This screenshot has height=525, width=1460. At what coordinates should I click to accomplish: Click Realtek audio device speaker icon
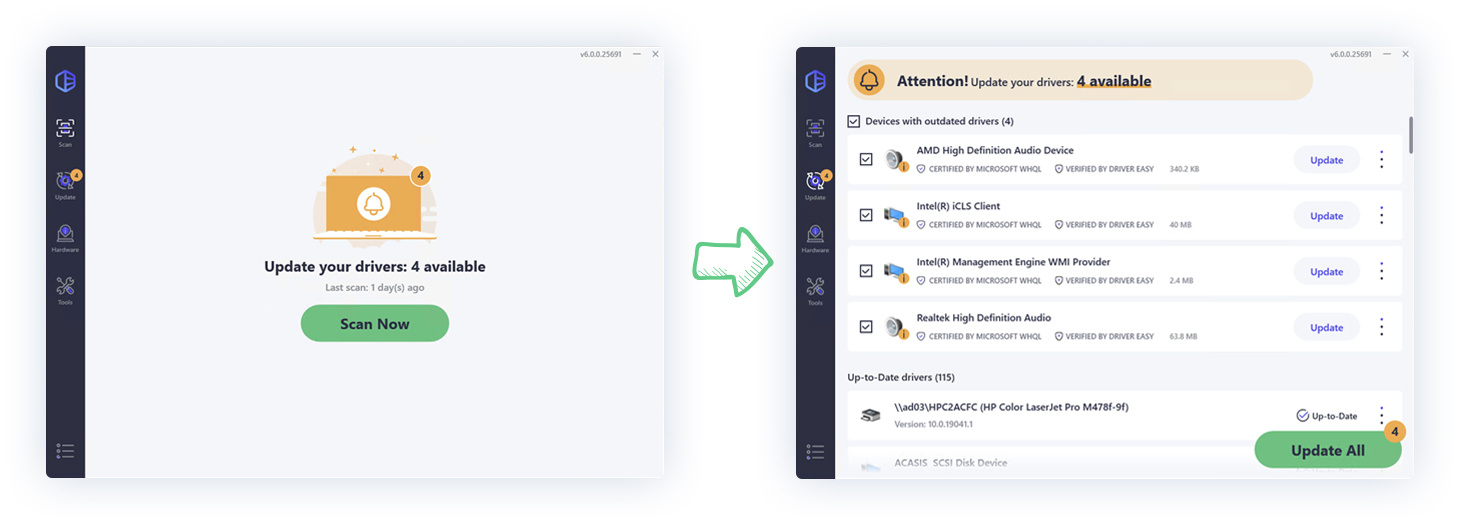896,328
